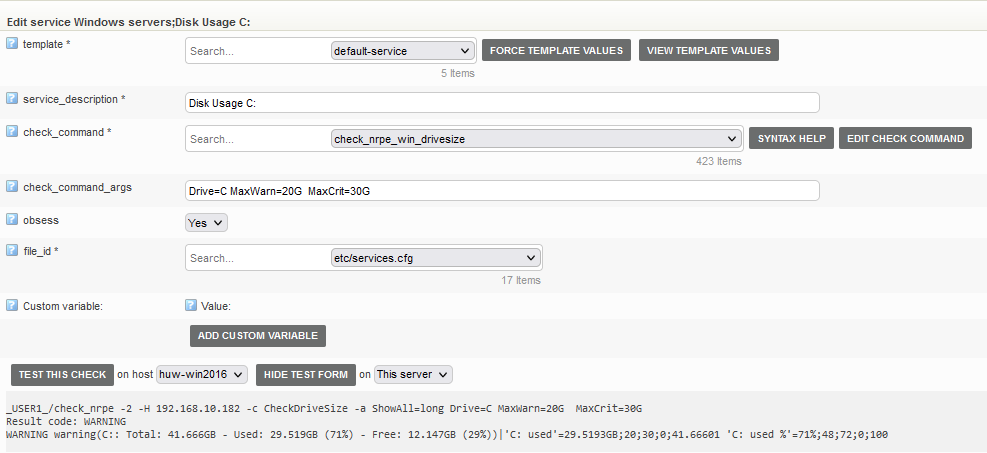Expand the check_nrpe_win_drivesize command dropdown
The height and width of the screenshot is (453, 987).
[536, 139]
